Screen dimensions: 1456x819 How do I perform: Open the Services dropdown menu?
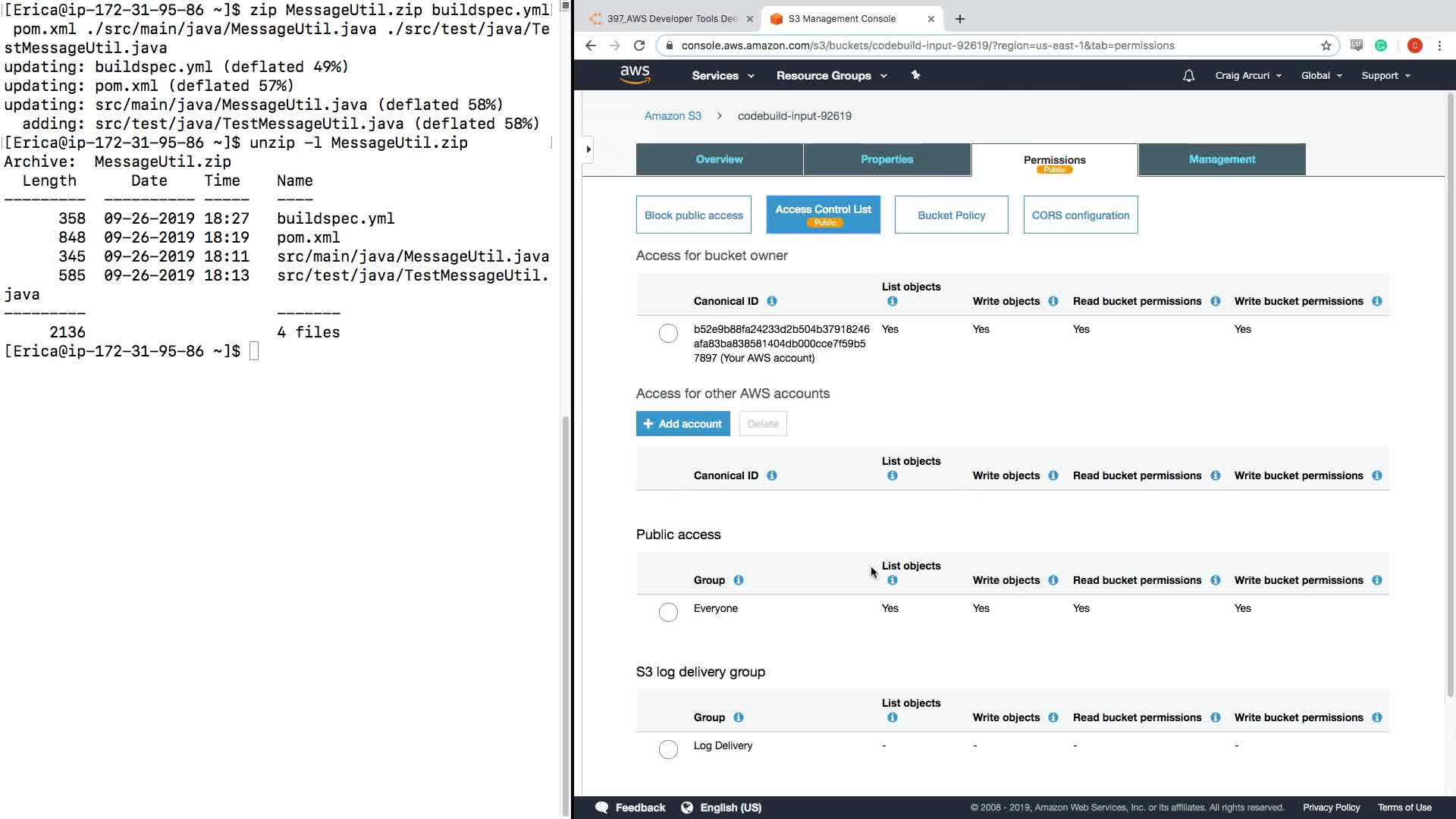722,76
